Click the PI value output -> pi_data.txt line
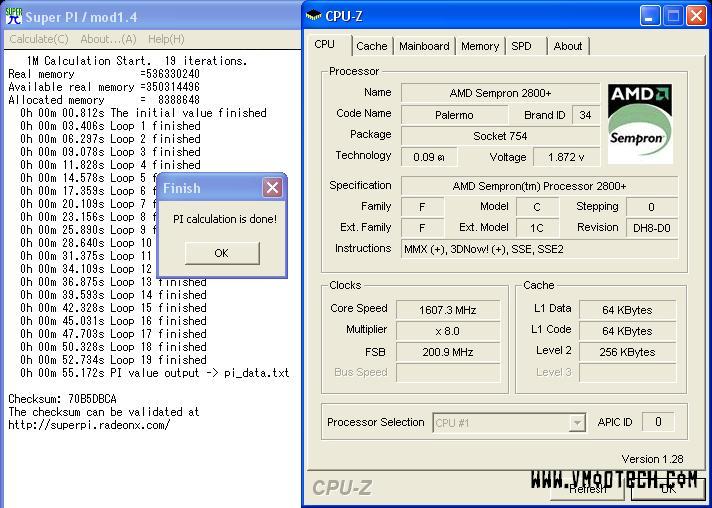This screenshot has width=712, height=508. pos(154,373)
